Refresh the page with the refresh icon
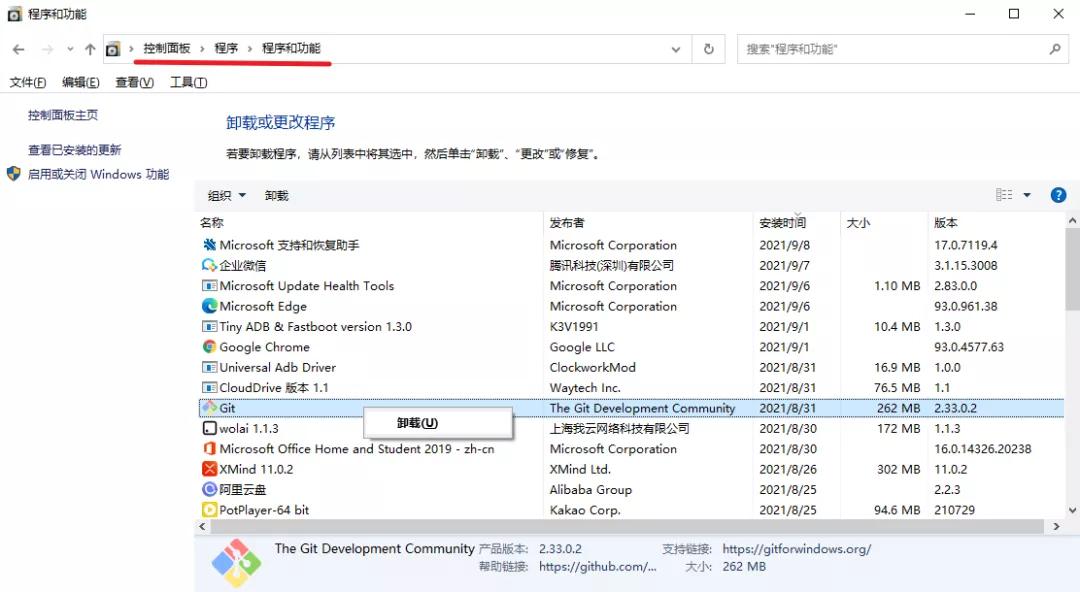 (709, 48)
